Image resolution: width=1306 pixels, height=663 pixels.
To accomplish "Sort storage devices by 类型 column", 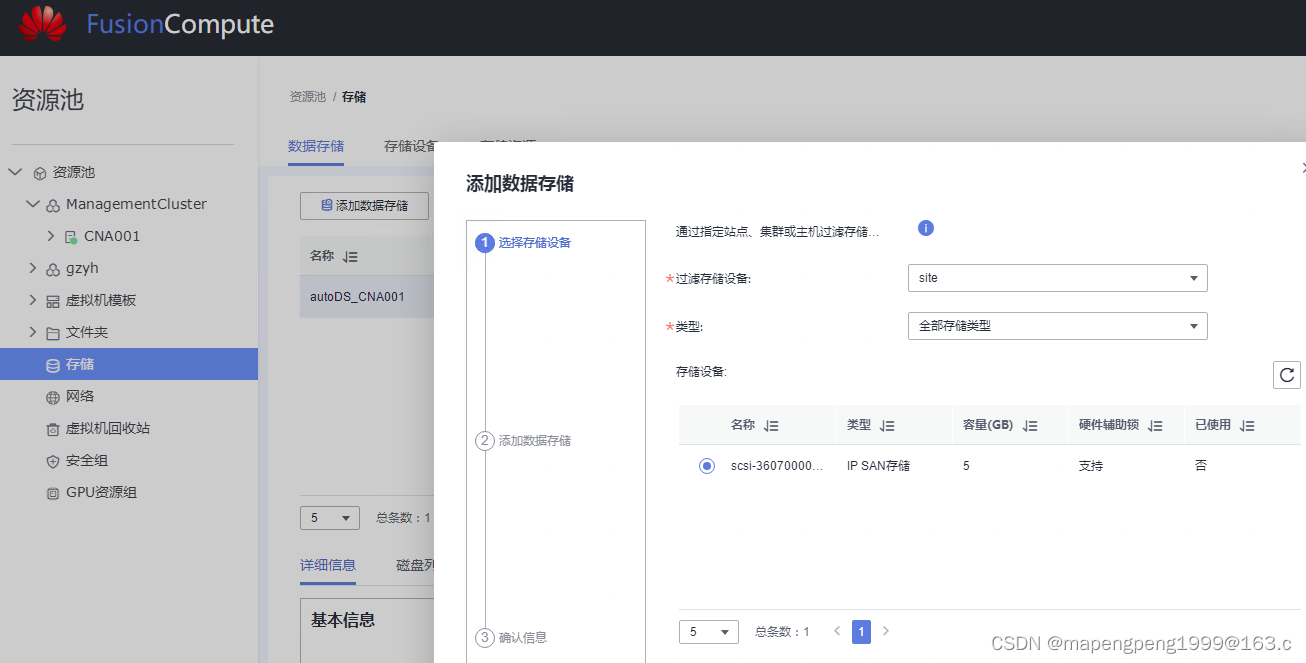I will [887, 425].
